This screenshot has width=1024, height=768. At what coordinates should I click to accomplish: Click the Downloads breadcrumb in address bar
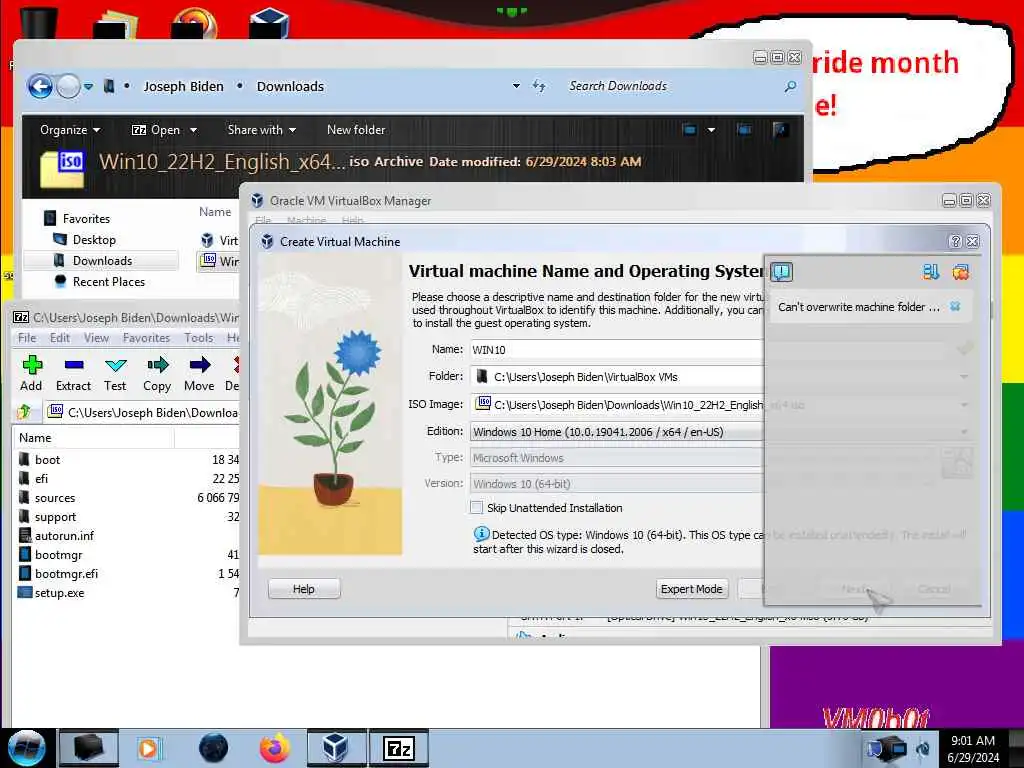pos(290,86)
